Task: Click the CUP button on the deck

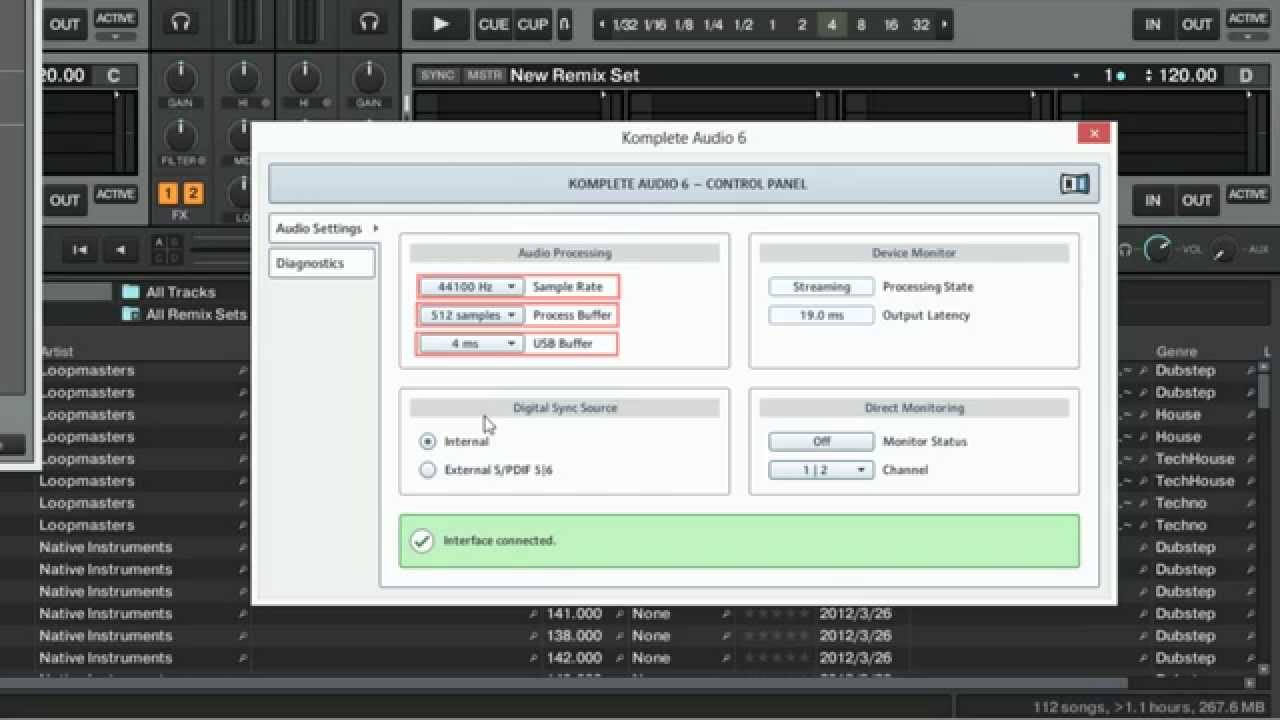Action: 533,24
